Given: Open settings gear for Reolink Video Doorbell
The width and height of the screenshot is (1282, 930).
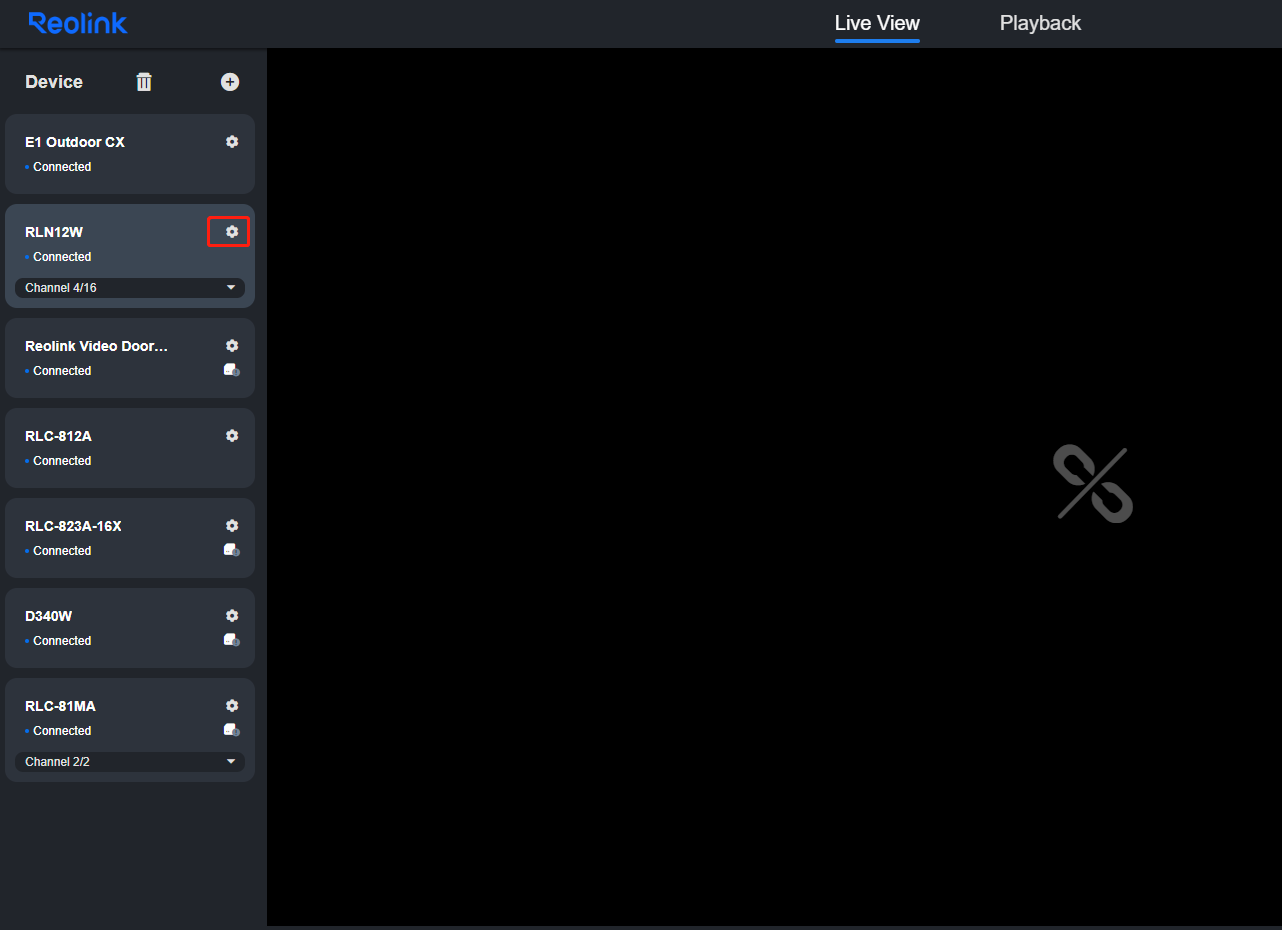Looking at the screenshot, I should coord(232,346).
